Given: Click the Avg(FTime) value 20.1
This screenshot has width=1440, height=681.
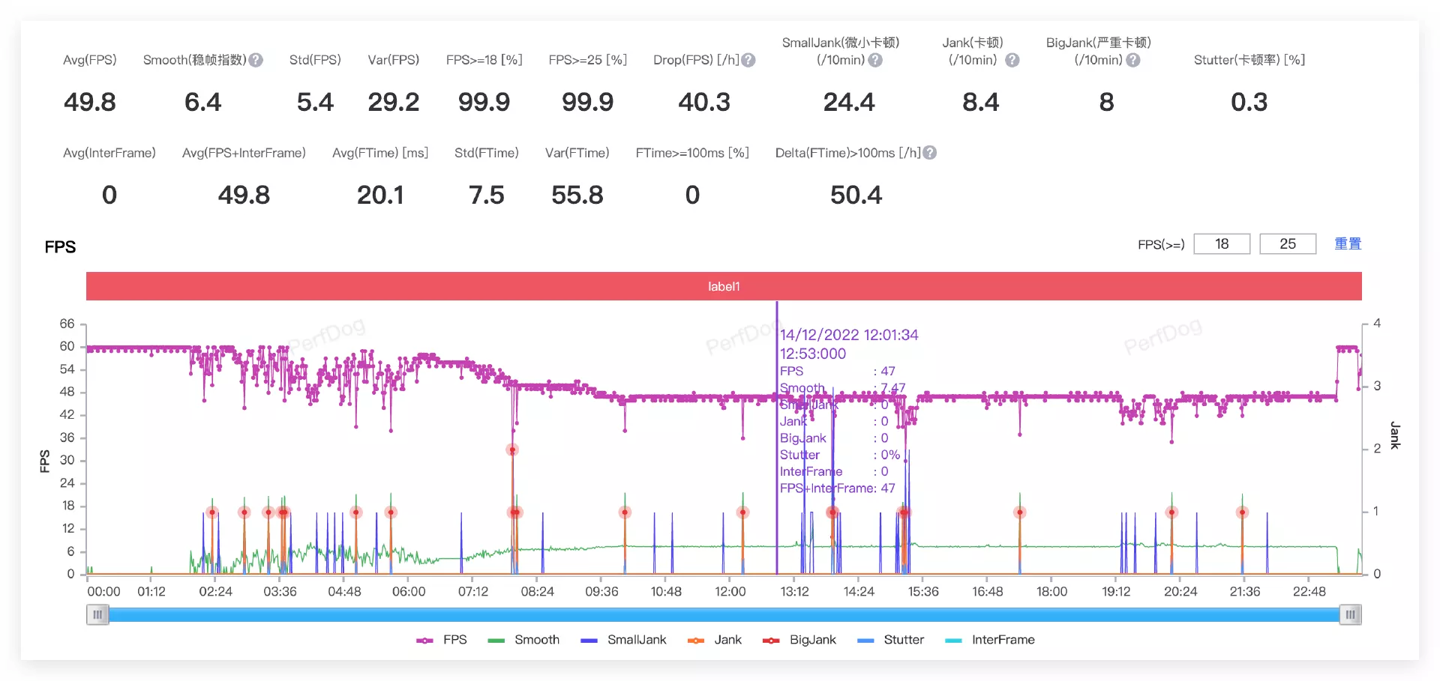Looking at the screenshot, I should 381,195.
